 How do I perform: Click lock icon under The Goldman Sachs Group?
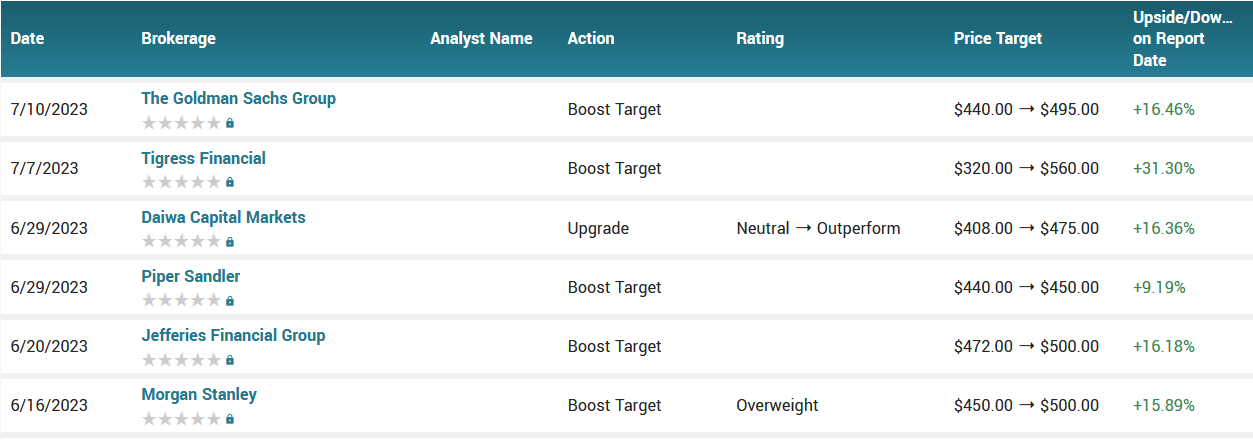click(x=230, y=123)
